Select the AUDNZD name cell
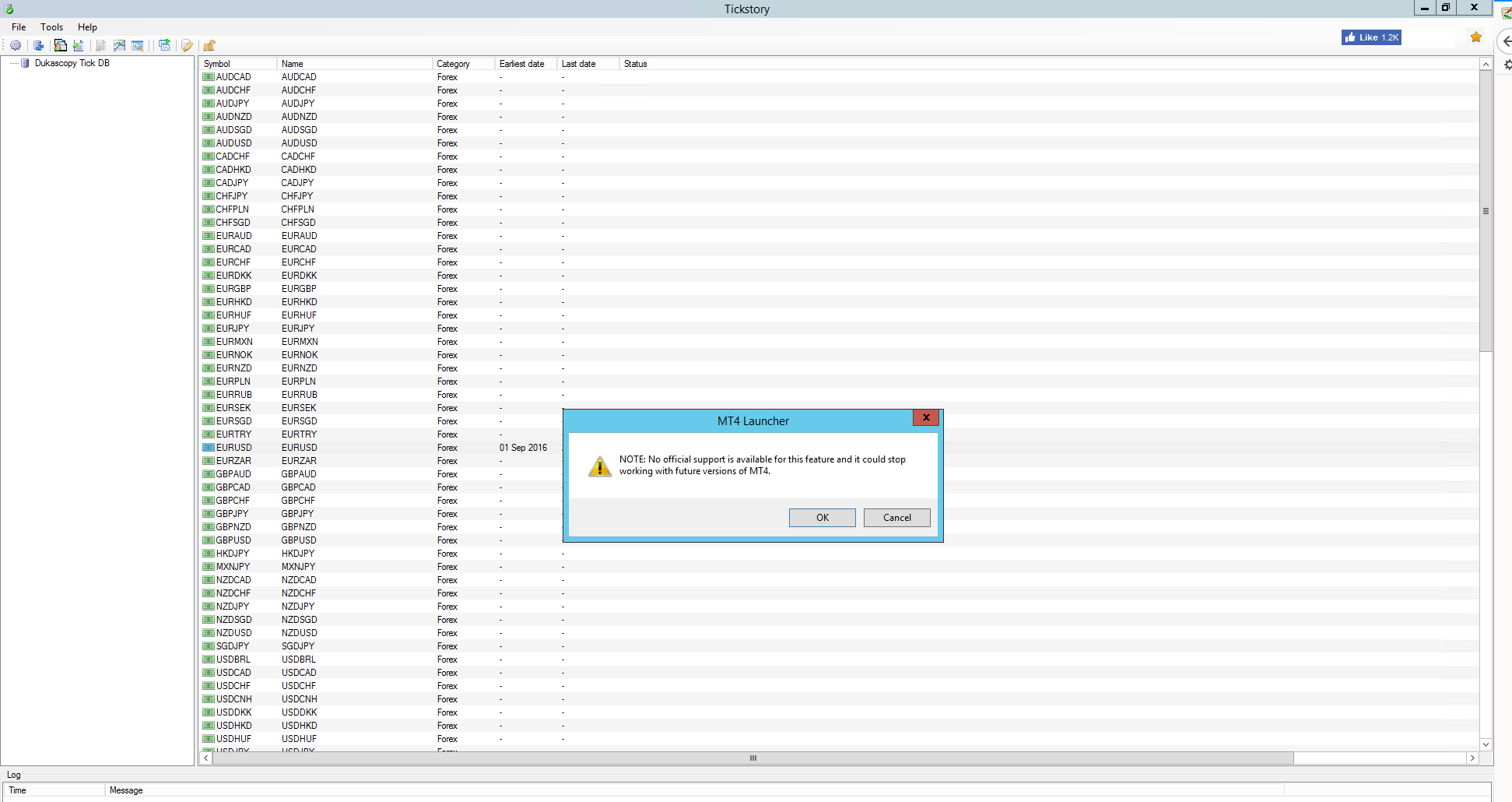This screenshot has width=1512, height=802. click(299, 117)
